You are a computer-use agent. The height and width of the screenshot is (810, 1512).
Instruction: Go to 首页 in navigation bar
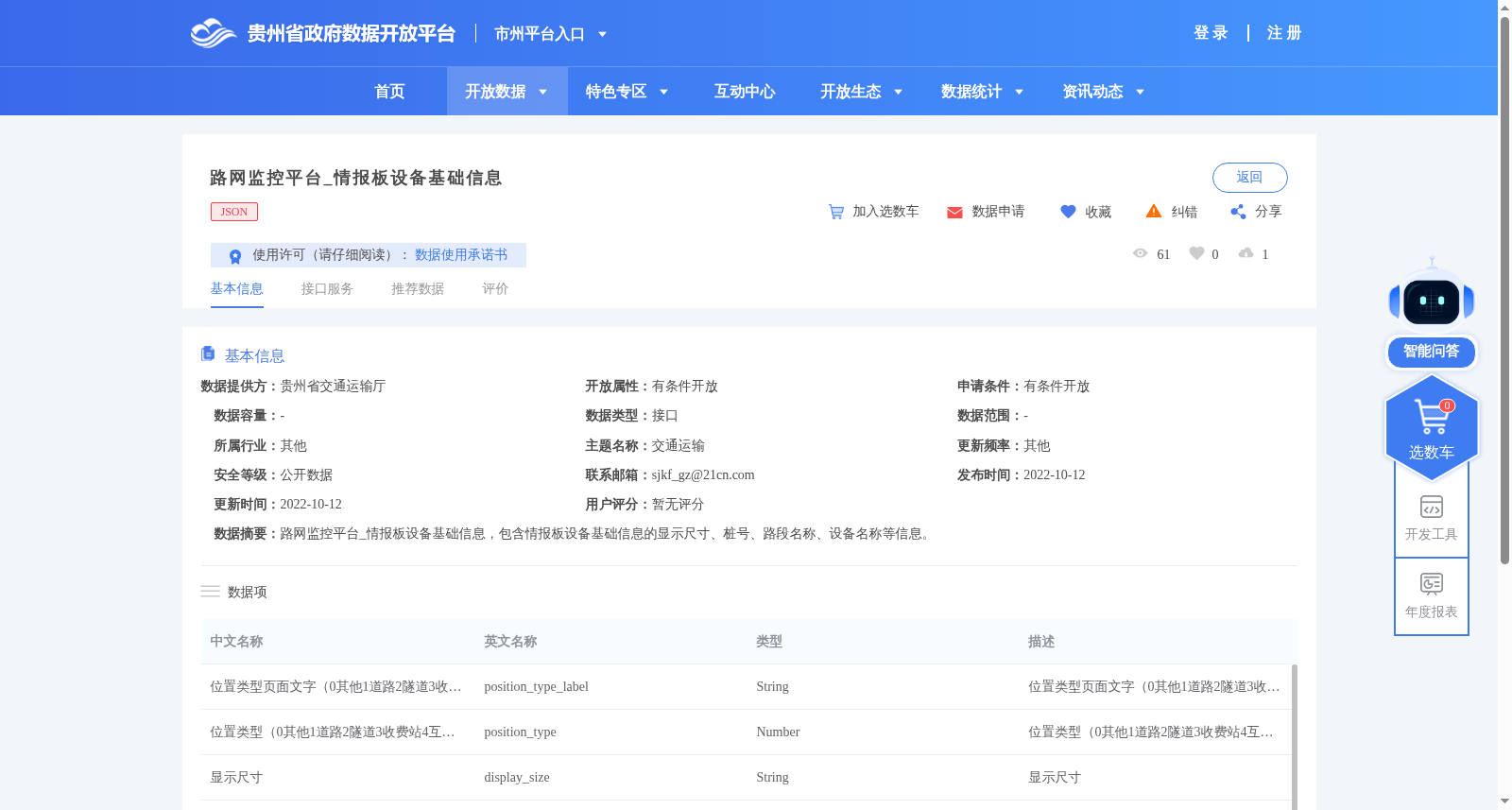click(389, 92)
